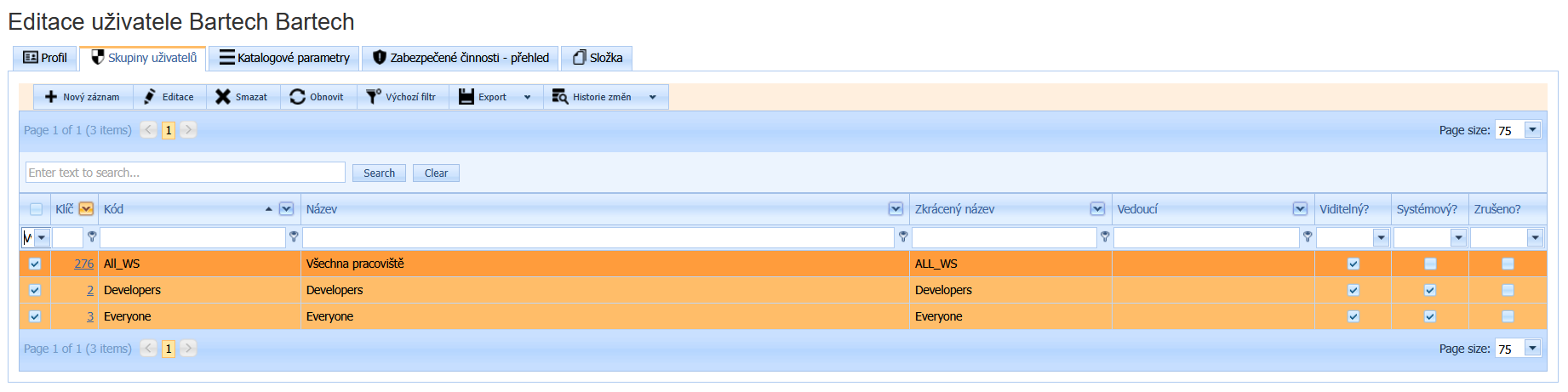Open the Katalogové parametry tab

pyautogui.click(x=284, y=58)
